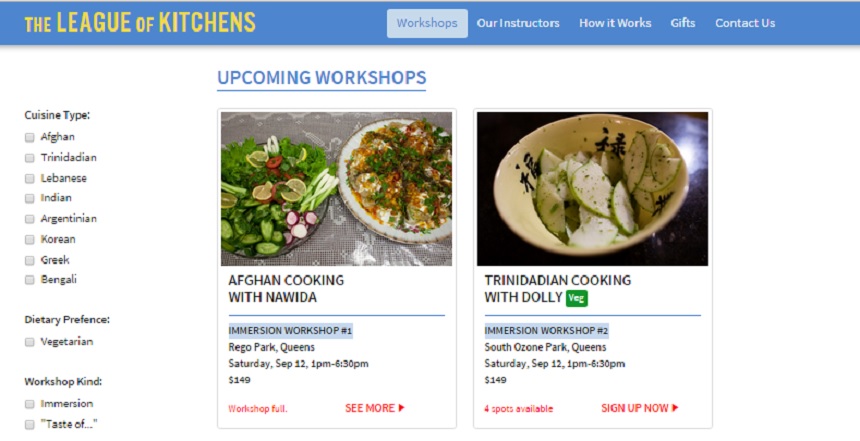Open the Trinidadian cooking bowl photo

coord(592,189)
